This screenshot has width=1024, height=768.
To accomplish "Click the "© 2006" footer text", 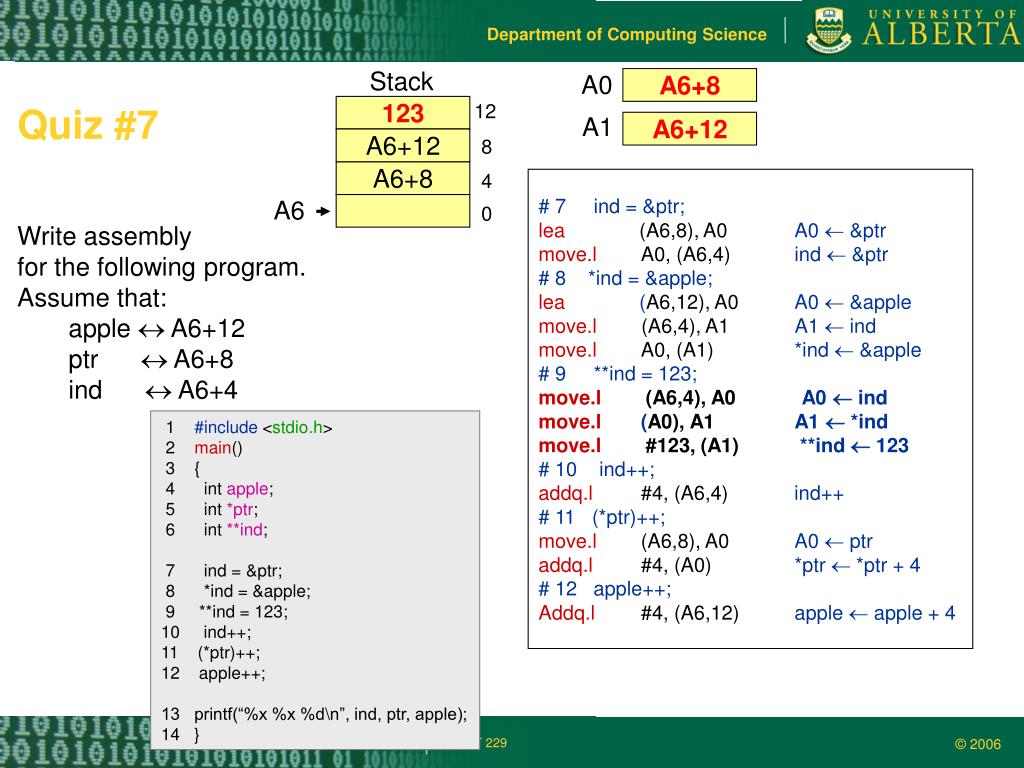I will (x=978, y=744).
